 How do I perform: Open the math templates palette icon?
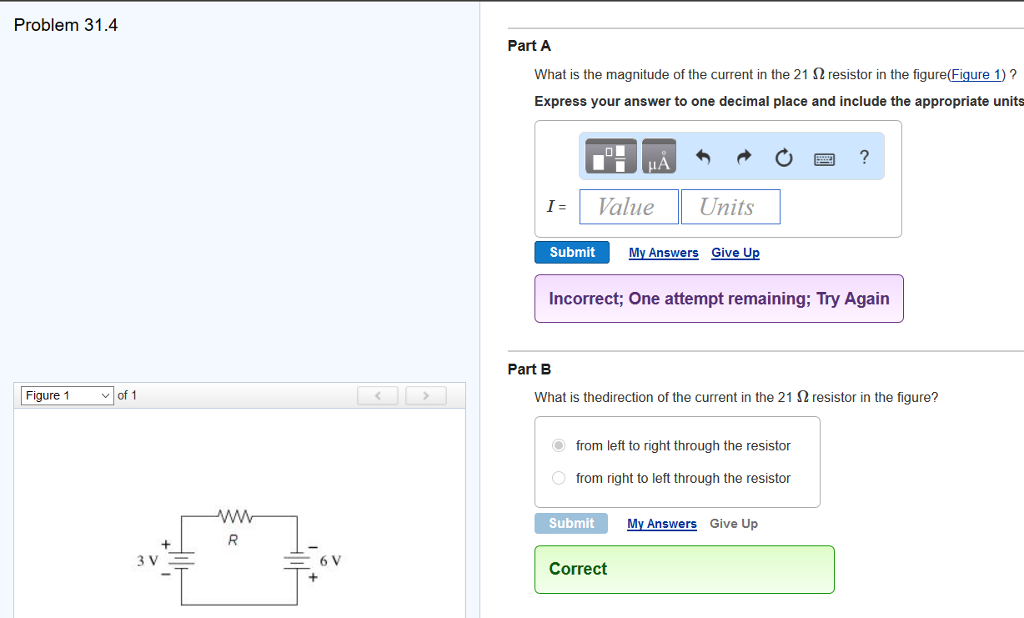609,156
